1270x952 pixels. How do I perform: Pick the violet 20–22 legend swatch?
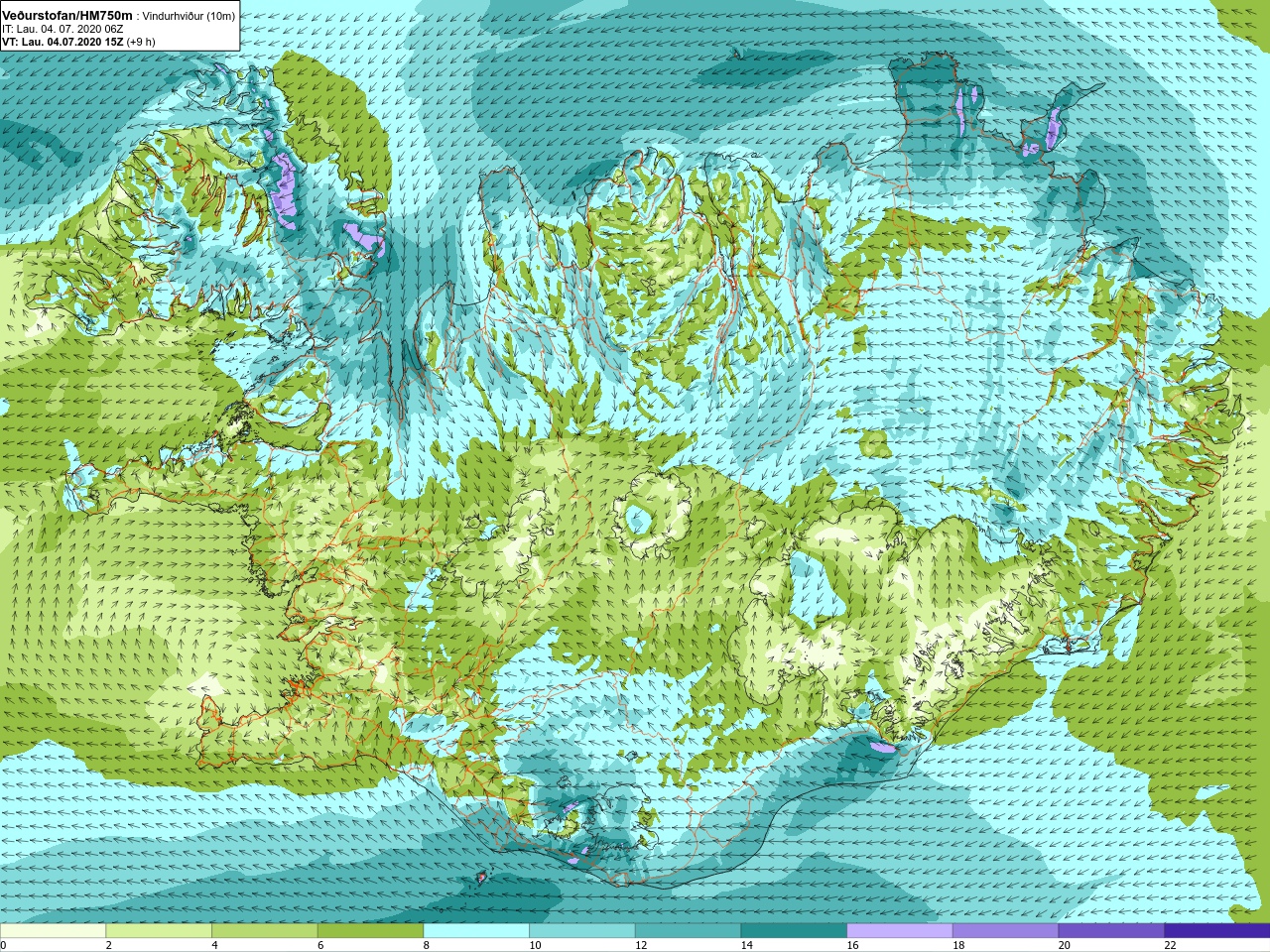(x=1111, y=931)
